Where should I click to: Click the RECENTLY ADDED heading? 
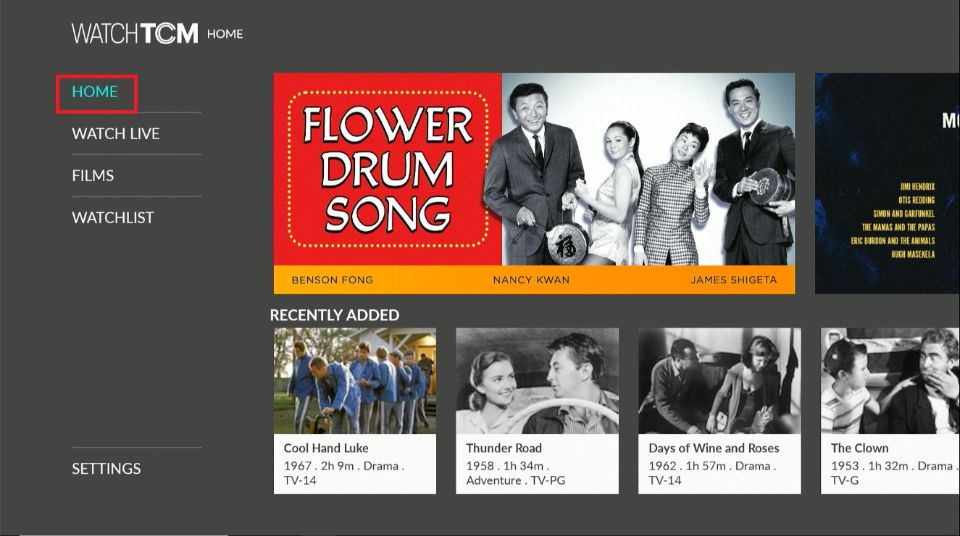[334, 315]
